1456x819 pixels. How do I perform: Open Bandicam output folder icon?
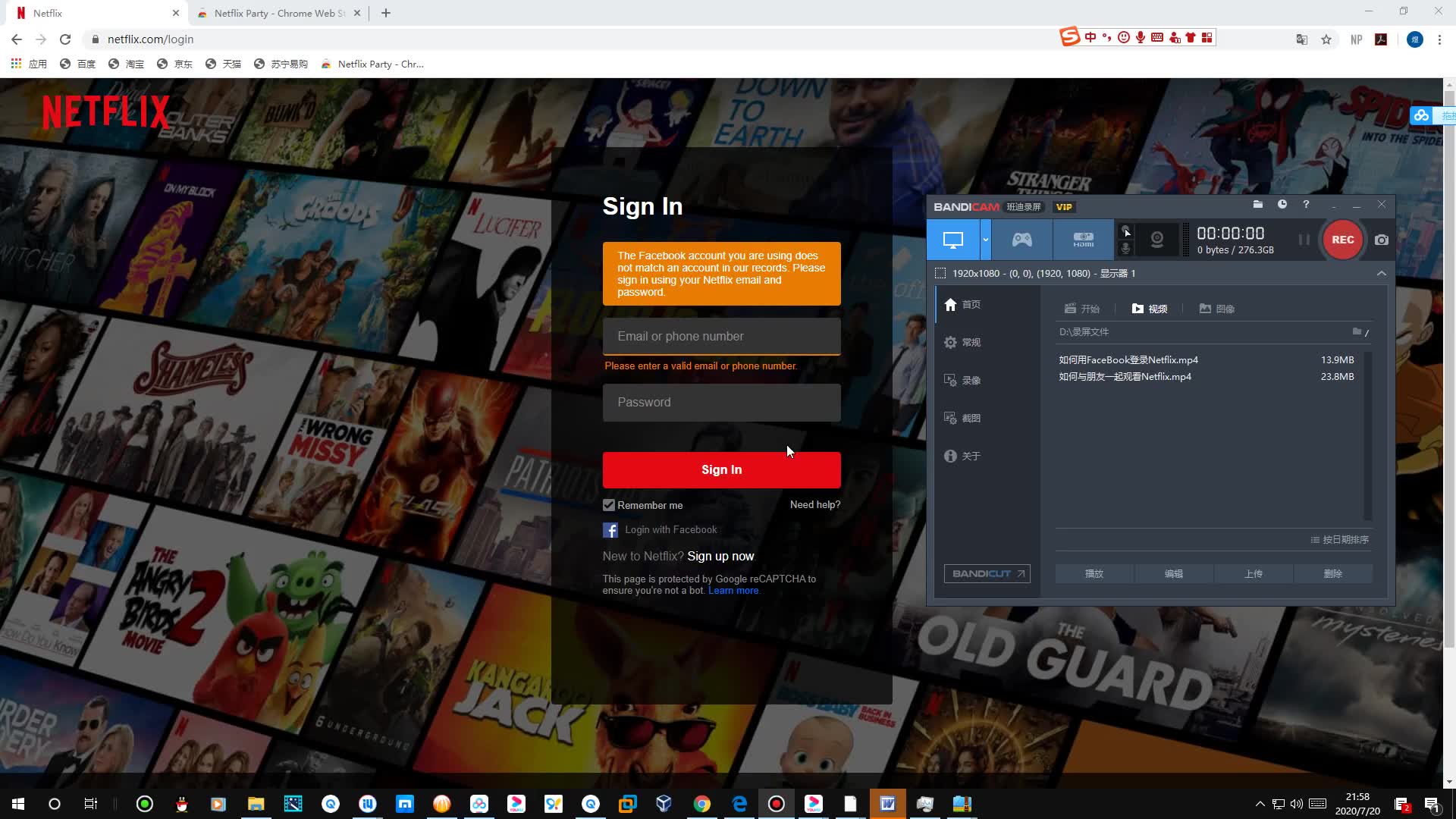coord(1258,205)
